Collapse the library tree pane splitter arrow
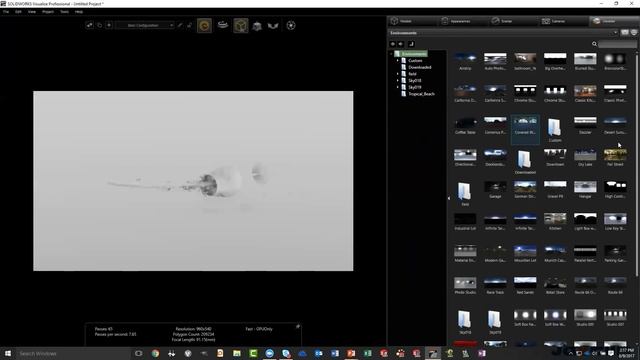 pos(449,198)
